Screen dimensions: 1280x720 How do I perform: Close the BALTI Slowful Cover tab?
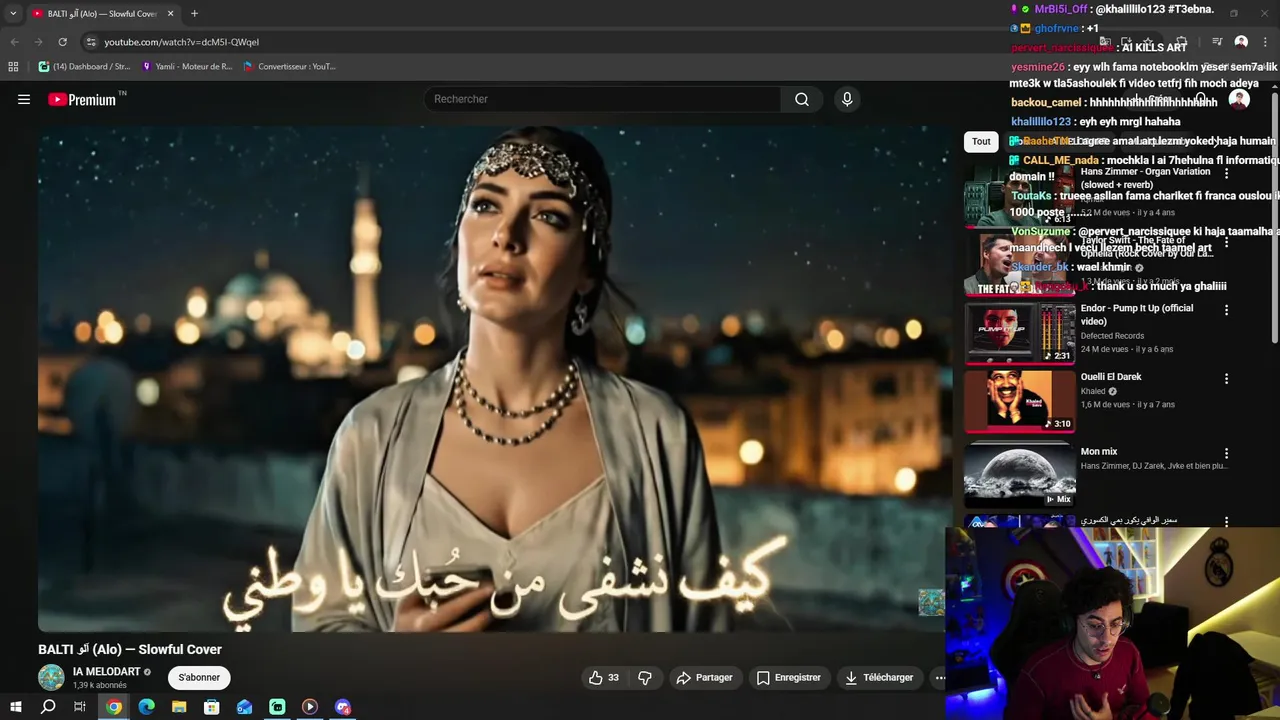pyautogui.click(x=170, y=14)
